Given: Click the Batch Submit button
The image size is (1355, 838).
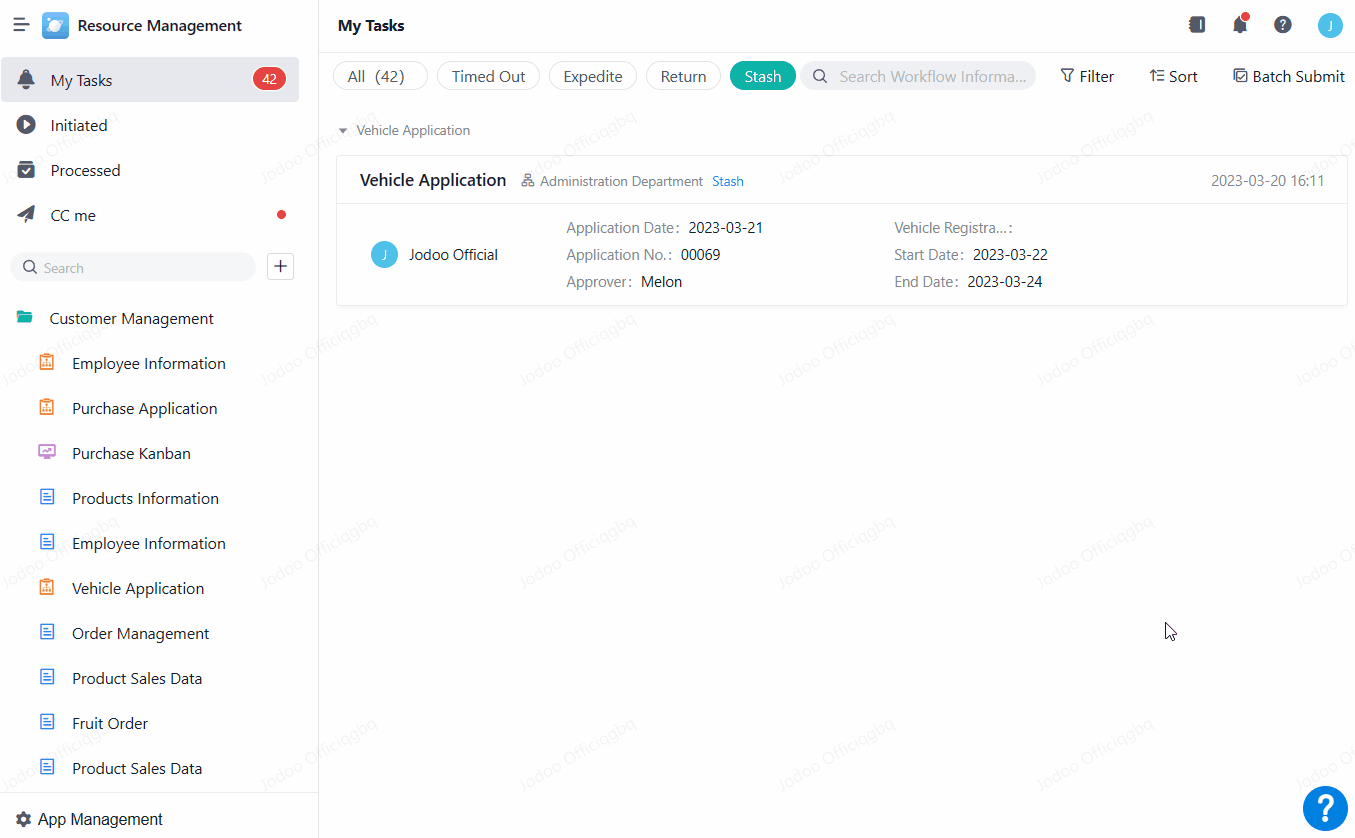Looking at the screenshot, I should (1289, 76).
